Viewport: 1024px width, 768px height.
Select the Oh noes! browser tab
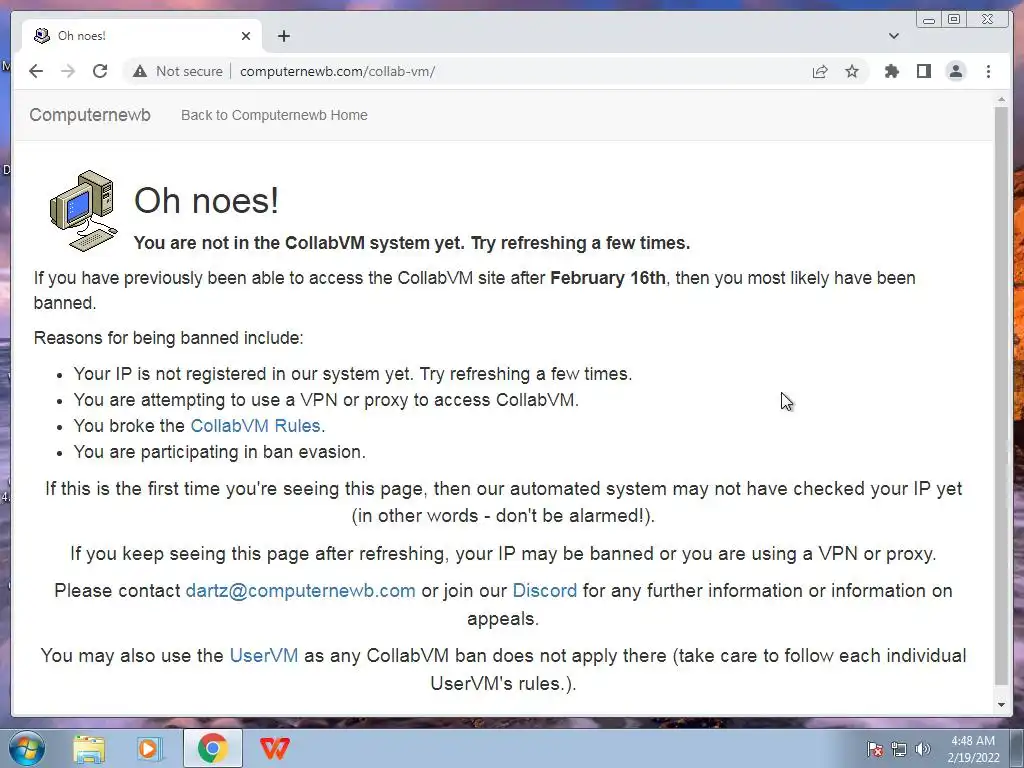(x=142, y=36)
